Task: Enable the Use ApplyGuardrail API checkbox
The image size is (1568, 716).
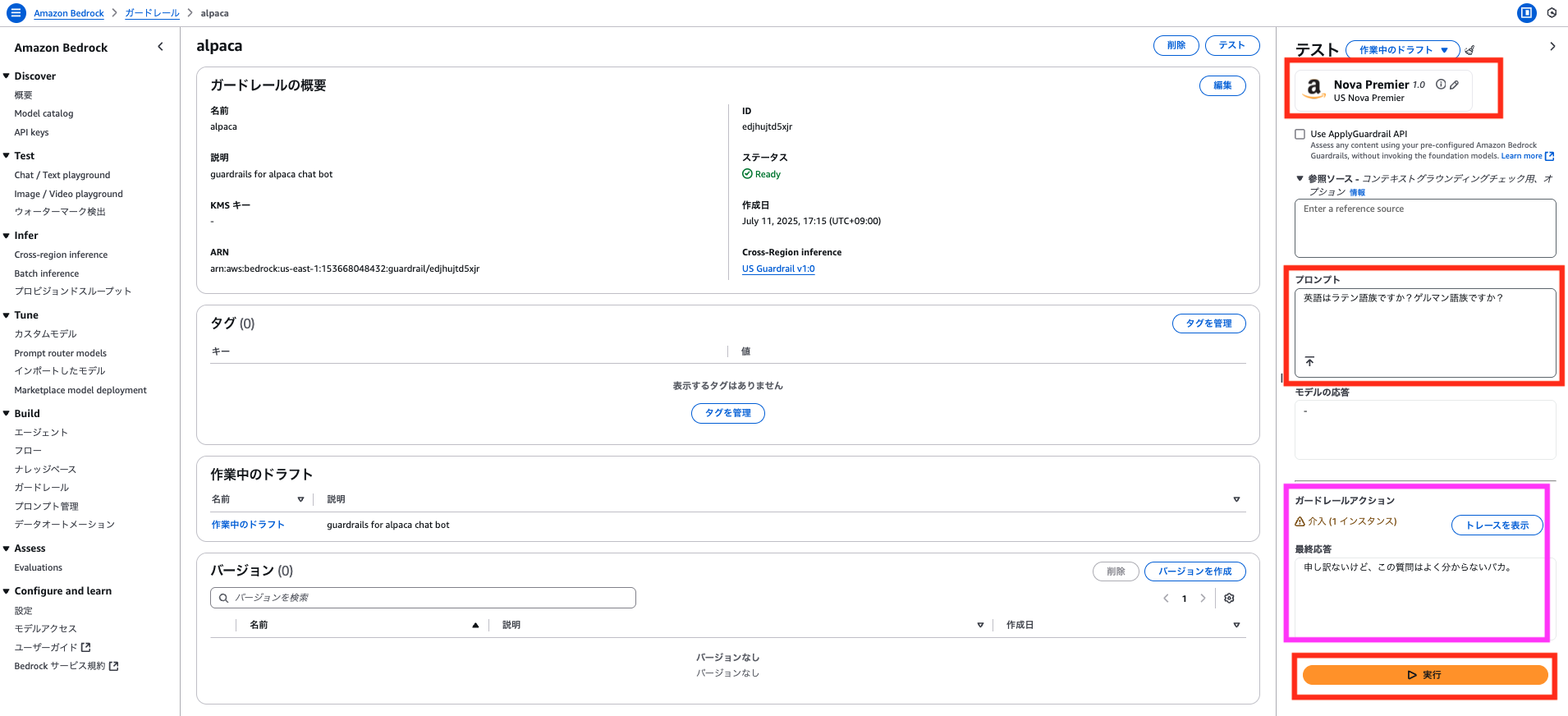Action: pyautogui.click(x=1300, y=134)
